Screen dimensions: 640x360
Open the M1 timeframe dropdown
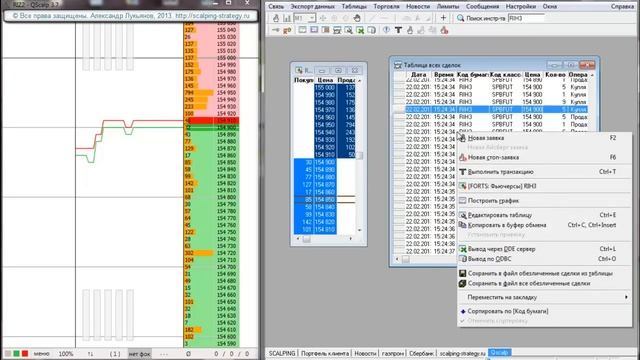click(x=304, y=18)
